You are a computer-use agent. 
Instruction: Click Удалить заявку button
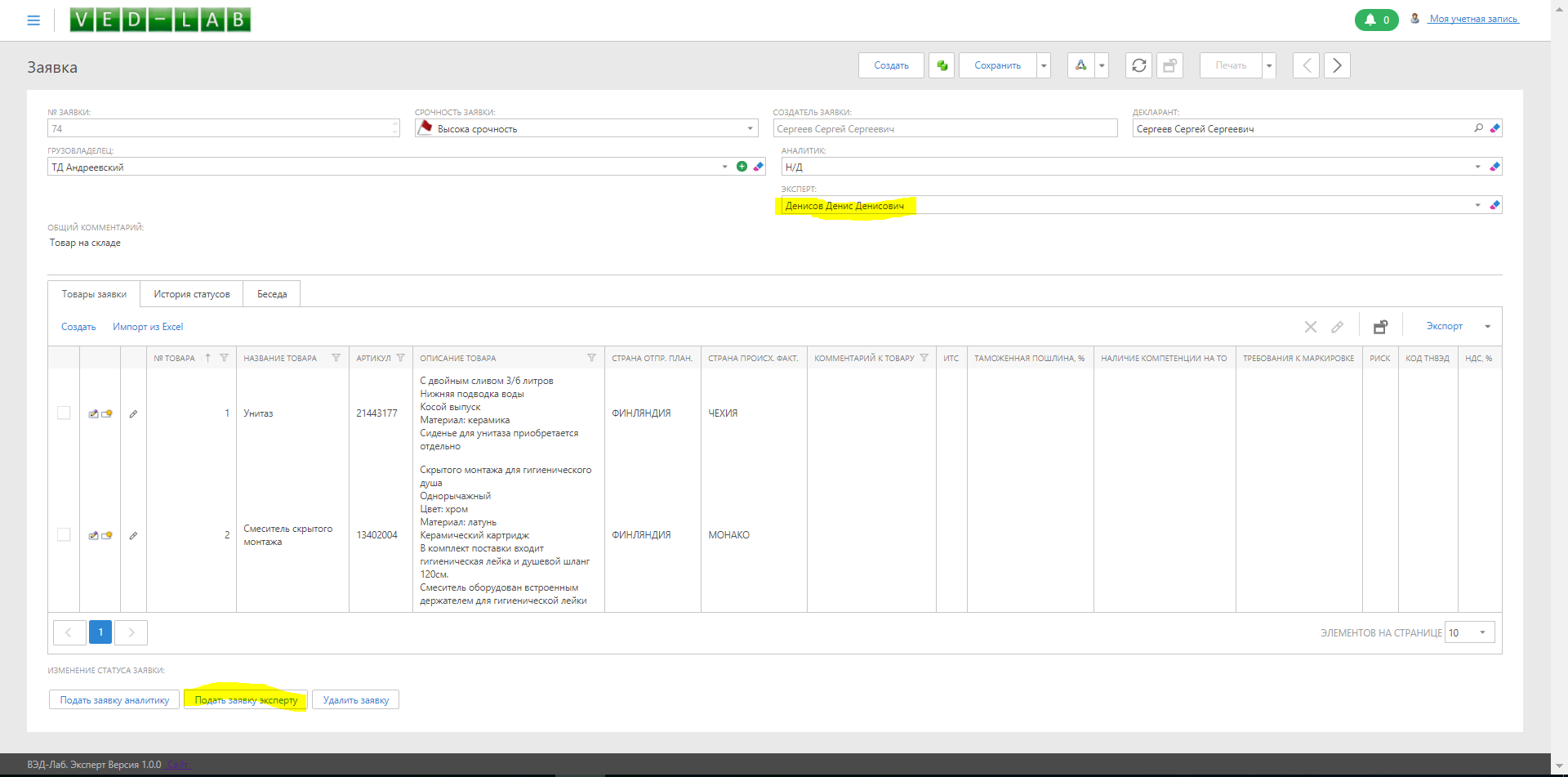356,700
